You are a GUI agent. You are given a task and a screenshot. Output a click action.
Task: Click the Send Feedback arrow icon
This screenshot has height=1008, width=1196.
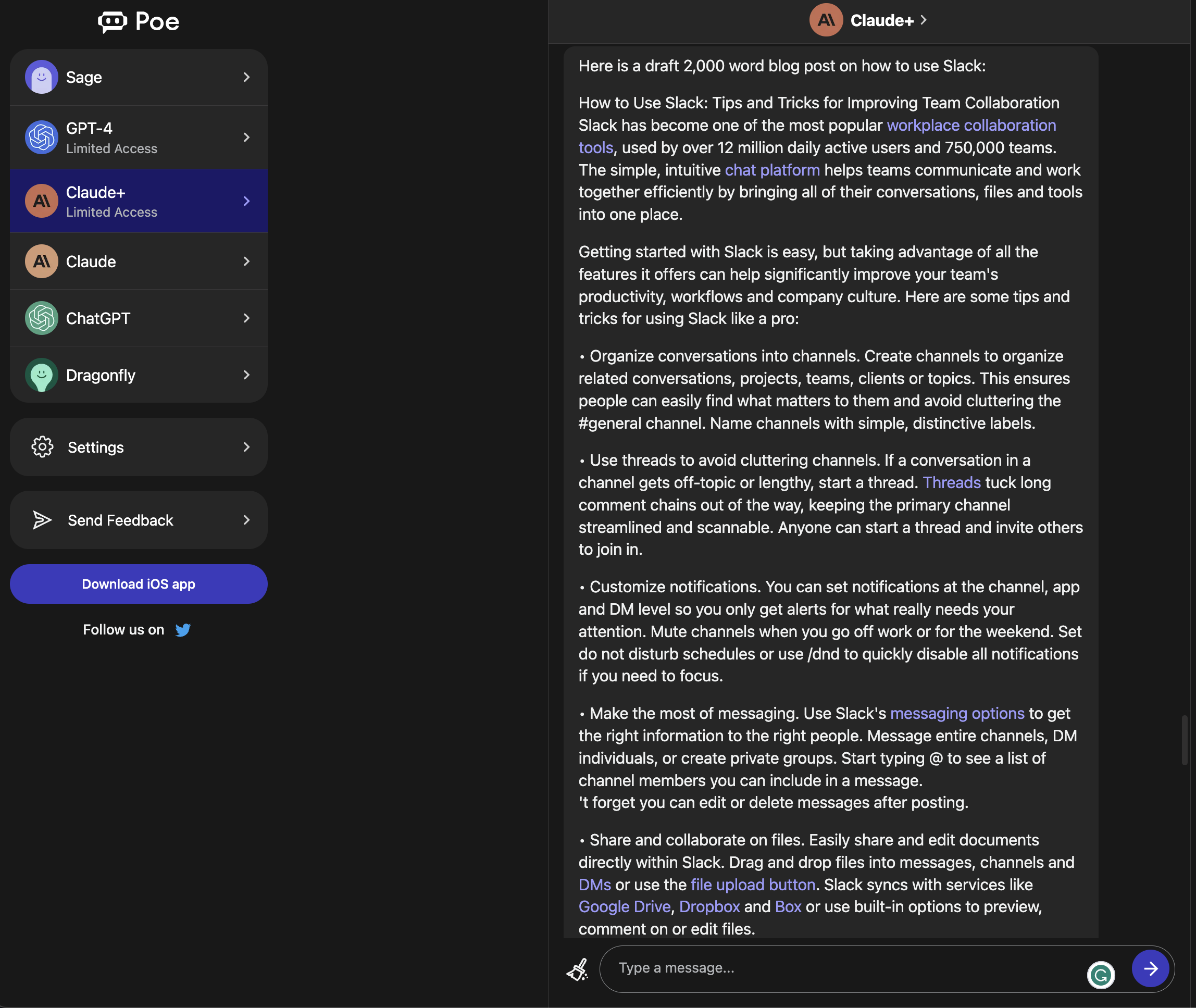pyautogui.click(x=247, y=519)
